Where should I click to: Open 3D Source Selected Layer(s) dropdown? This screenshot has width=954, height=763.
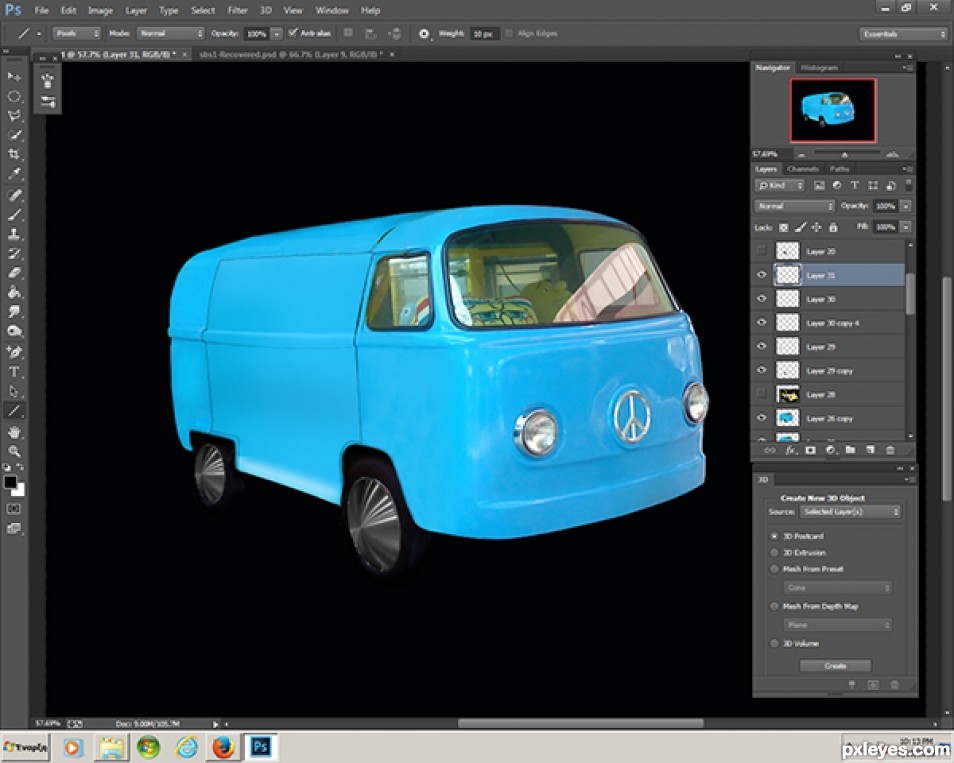pos(851,512)
